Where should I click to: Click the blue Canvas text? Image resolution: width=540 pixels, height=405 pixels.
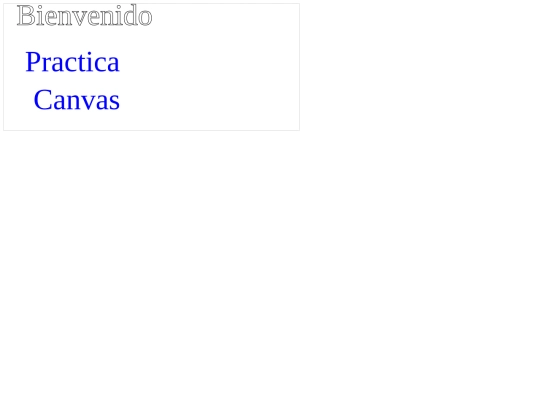[76, 100]
